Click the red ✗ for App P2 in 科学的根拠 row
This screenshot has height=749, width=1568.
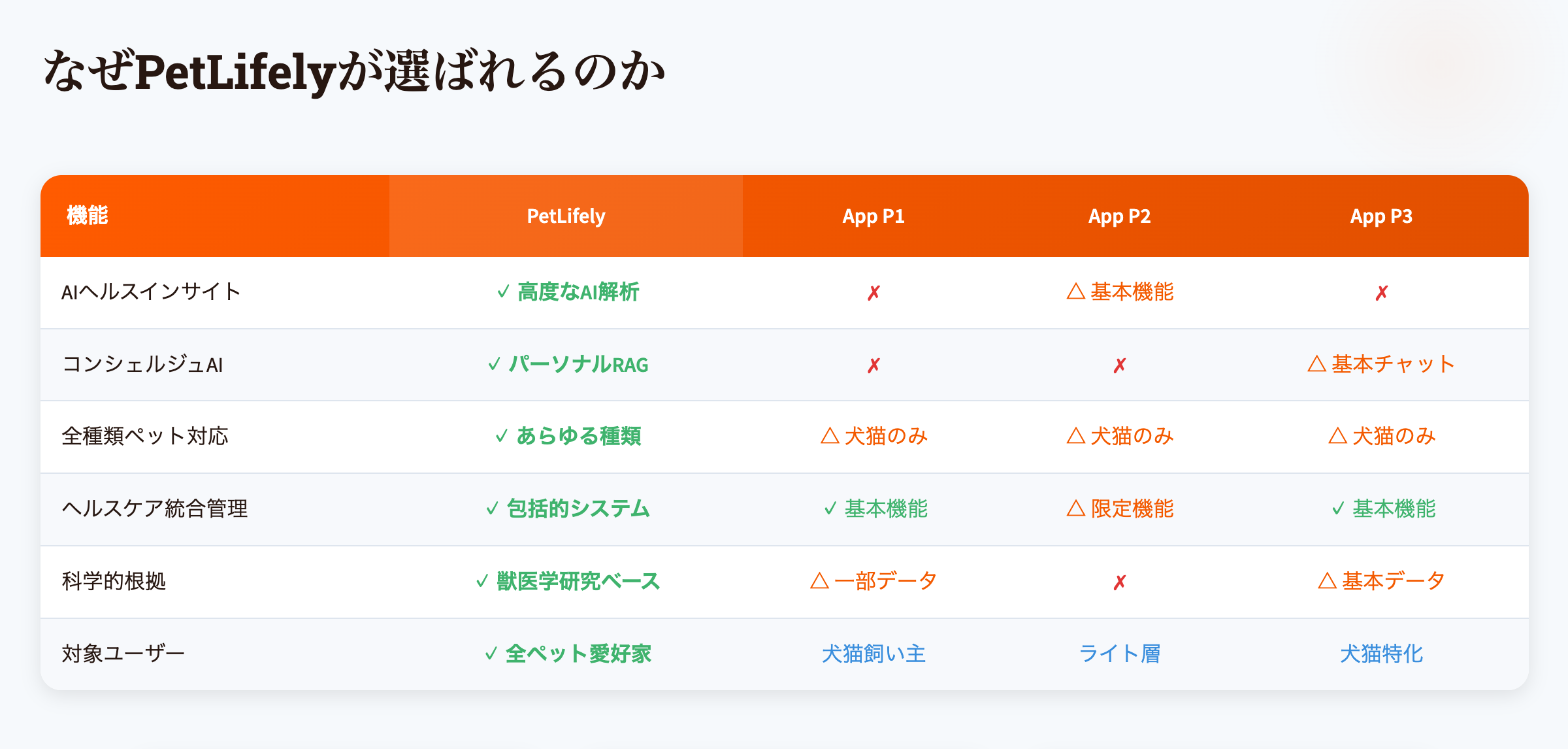tap(1120, 582)
